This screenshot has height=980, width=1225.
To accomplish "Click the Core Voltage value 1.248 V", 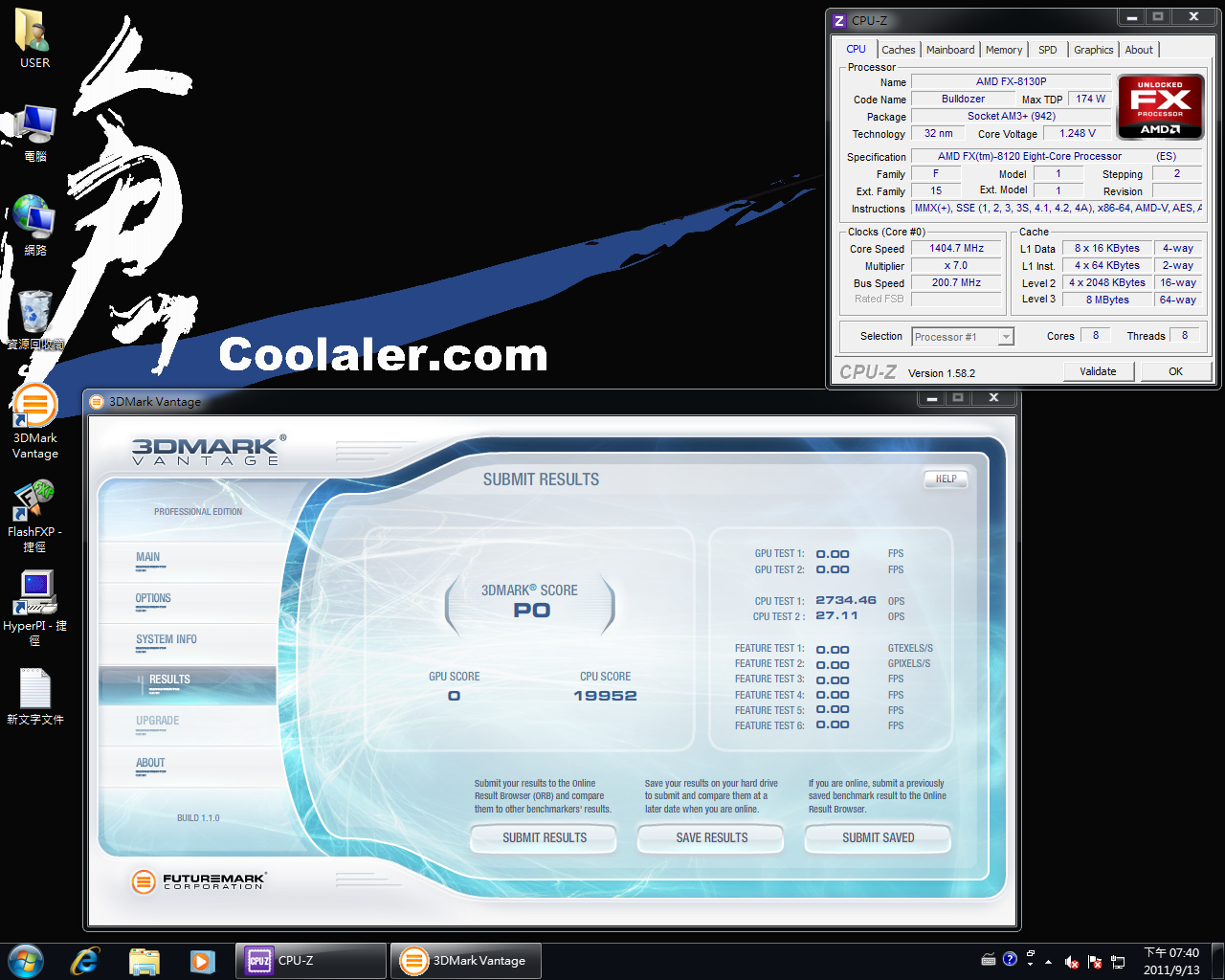I will coord(1078,133).
